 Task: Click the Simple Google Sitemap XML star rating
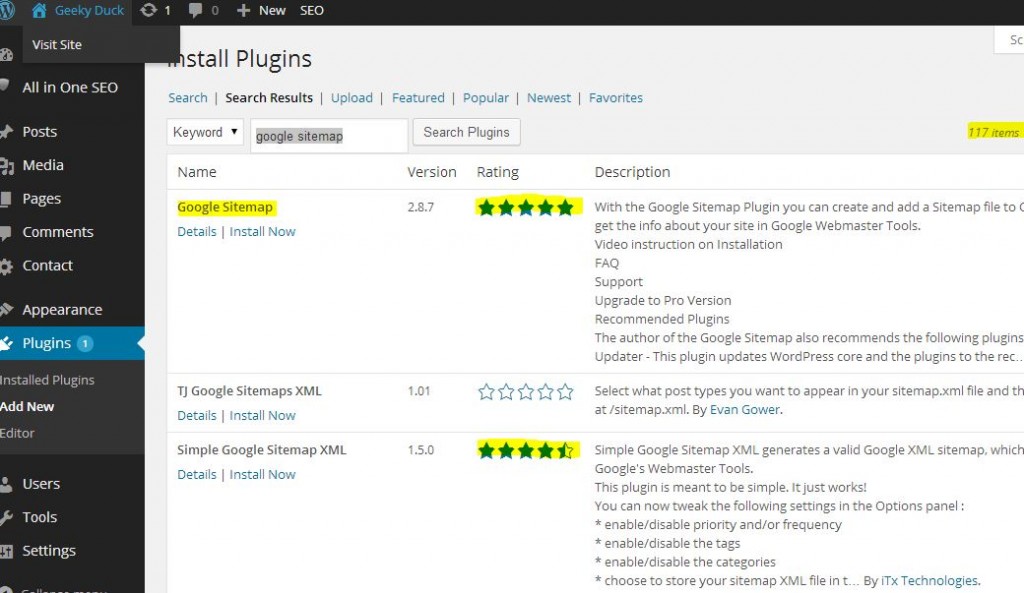tap(526, 451)
